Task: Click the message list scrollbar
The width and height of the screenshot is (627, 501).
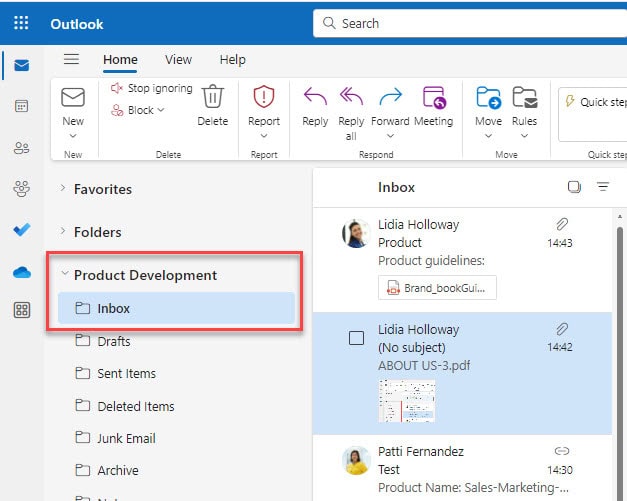Action: click(x=619, y=364)
